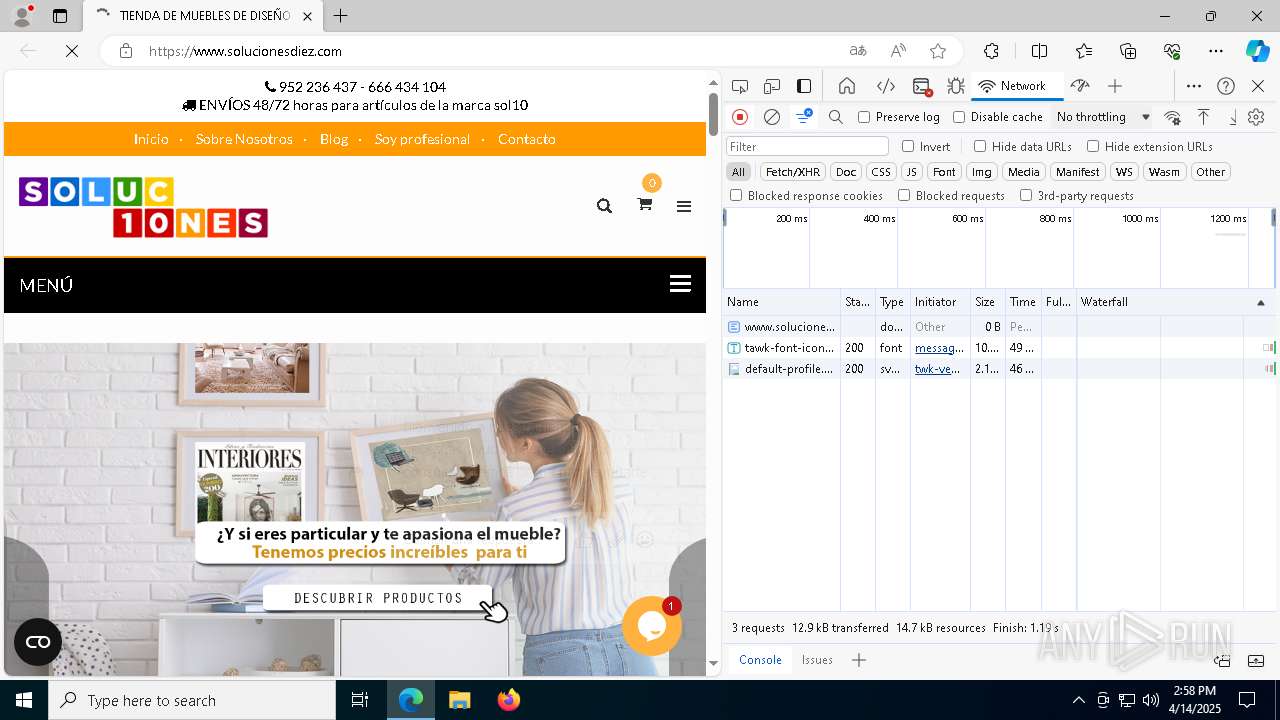Open Copilot icon in Edge toolbar
The width and height of the screenshot is (1280, 720).
[1257, 51]
